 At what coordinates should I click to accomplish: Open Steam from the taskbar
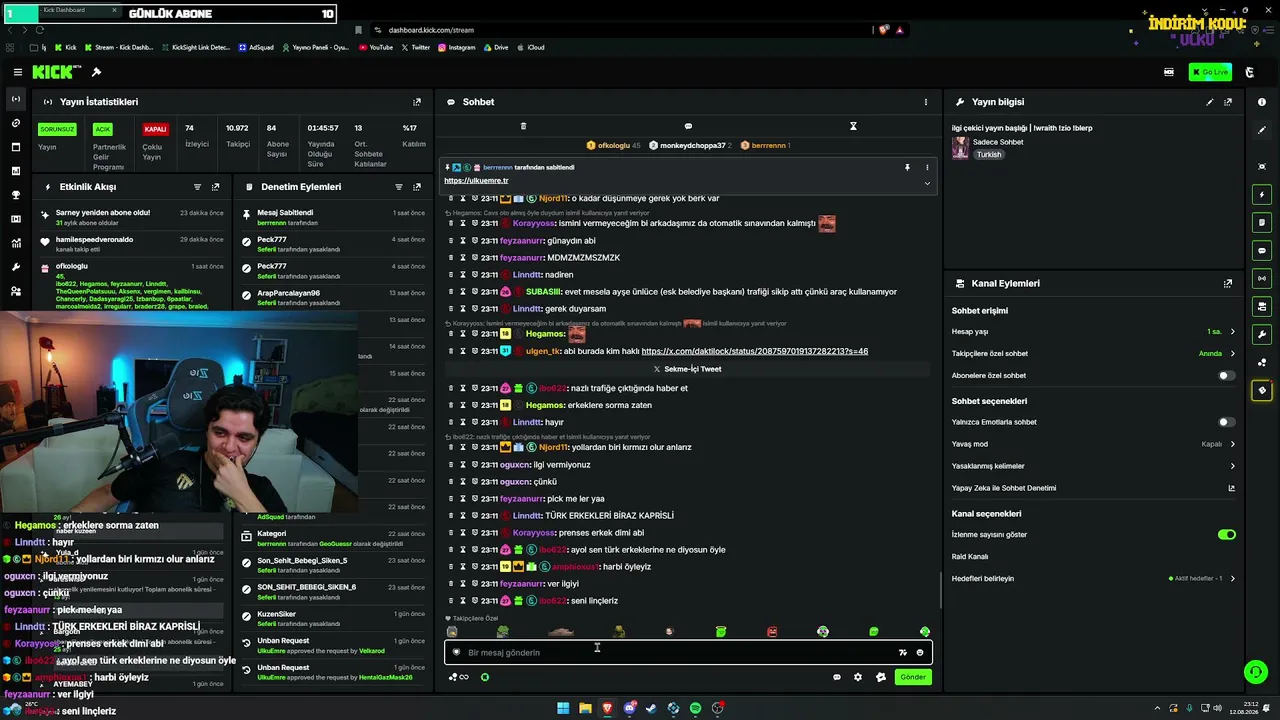tap(651, 708)
